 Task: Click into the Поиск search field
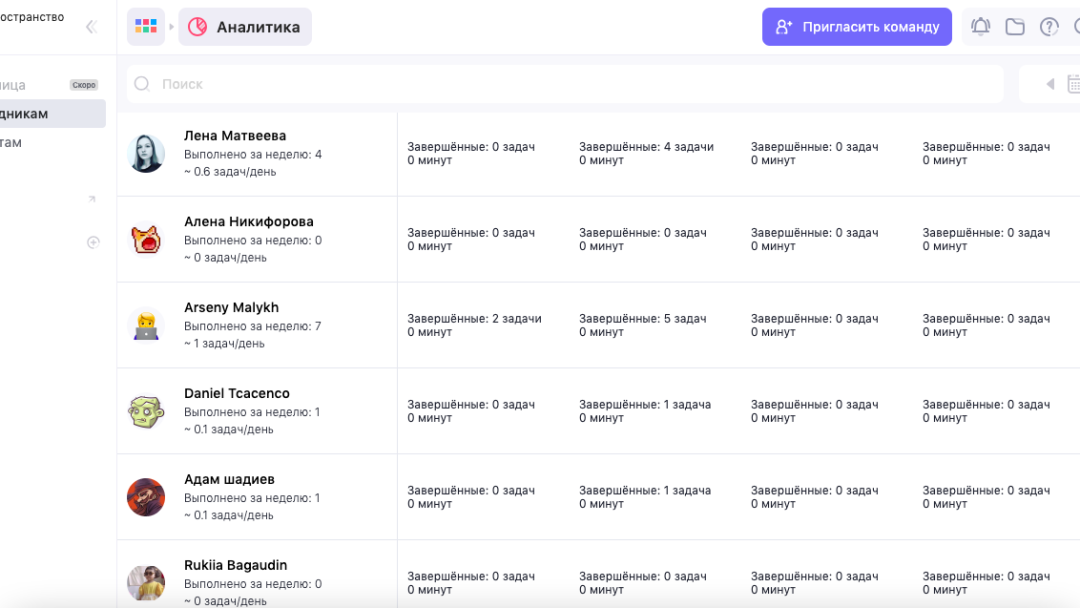point(570,84)
